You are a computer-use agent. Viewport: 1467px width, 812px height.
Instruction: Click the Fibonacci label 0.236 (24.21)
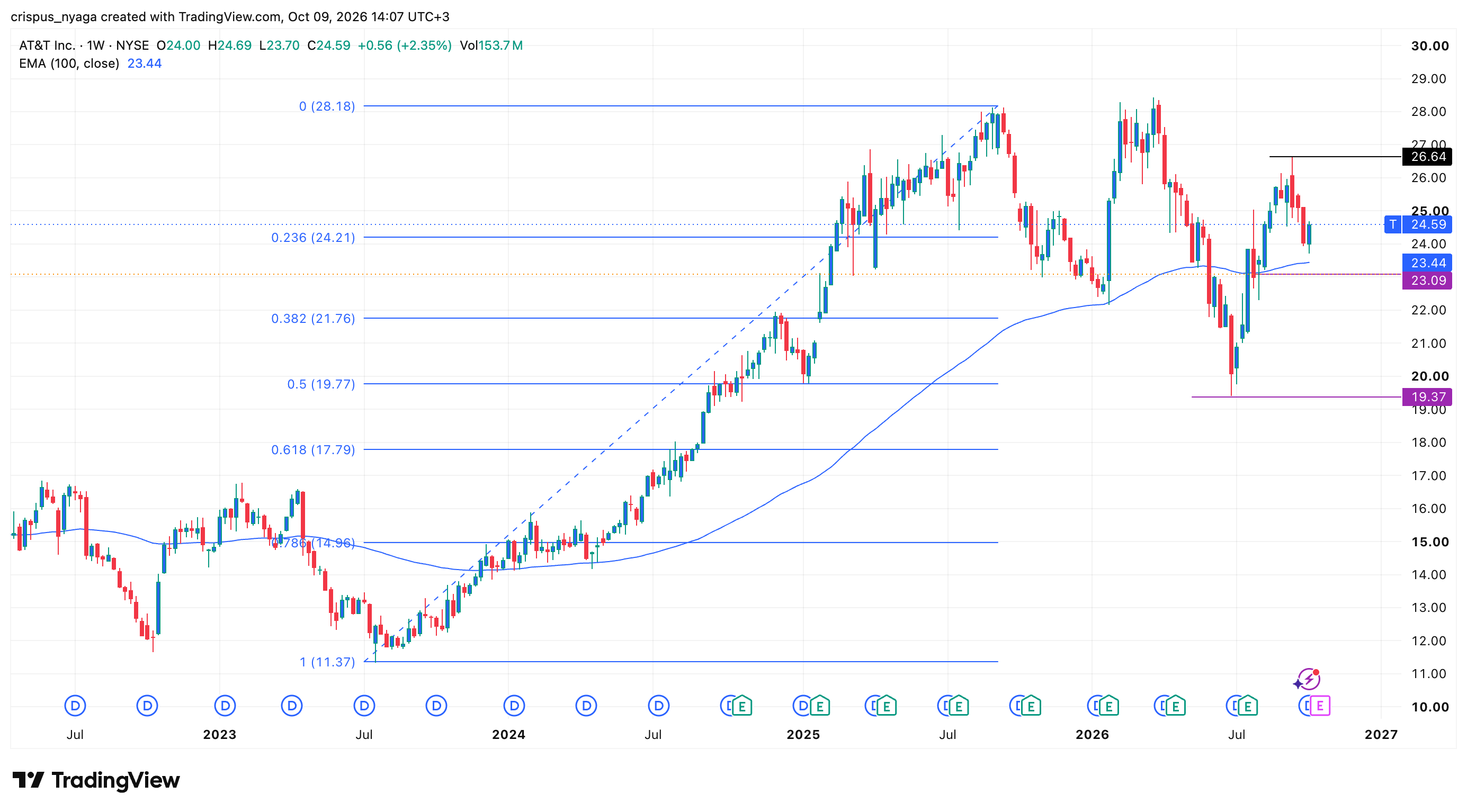click(313, 237)
